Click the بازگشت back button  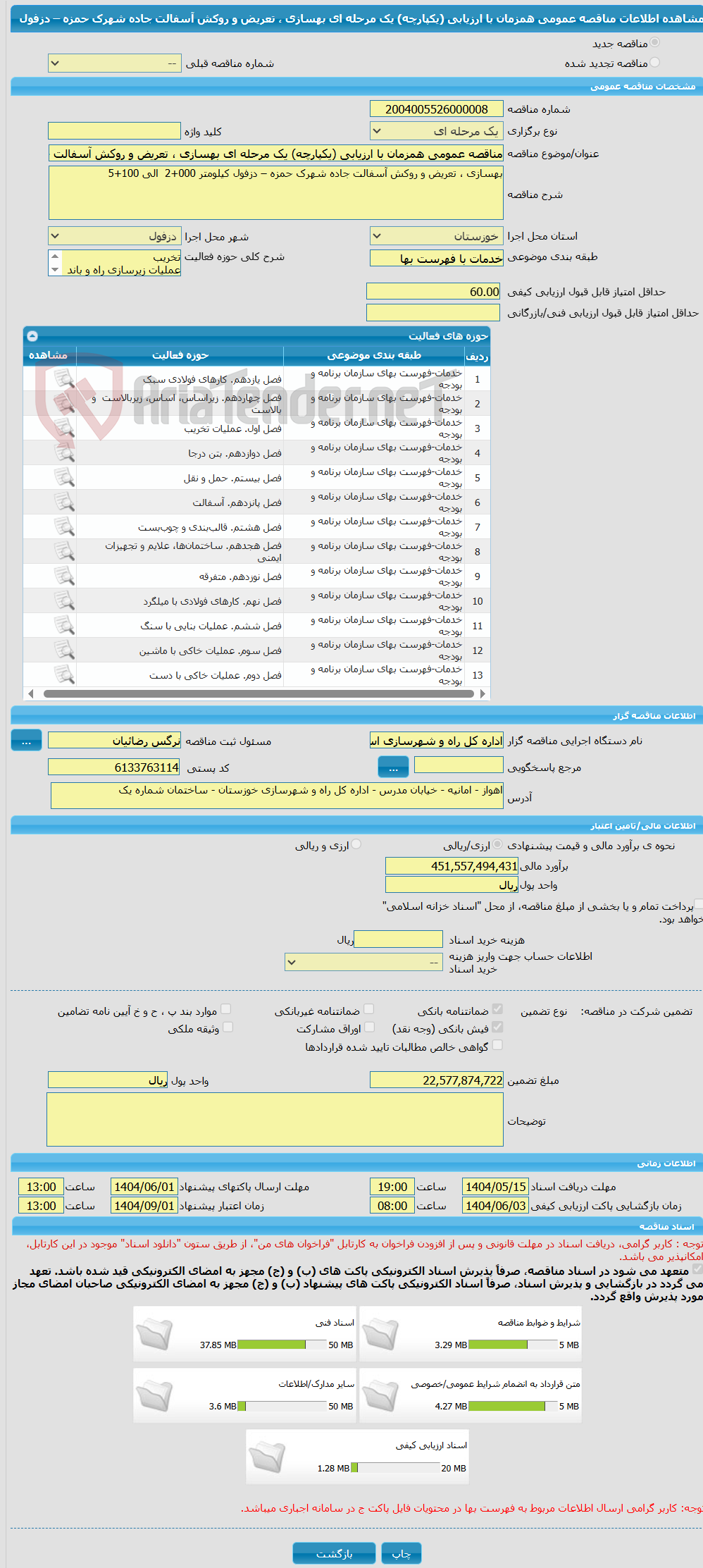(335, 1553)
